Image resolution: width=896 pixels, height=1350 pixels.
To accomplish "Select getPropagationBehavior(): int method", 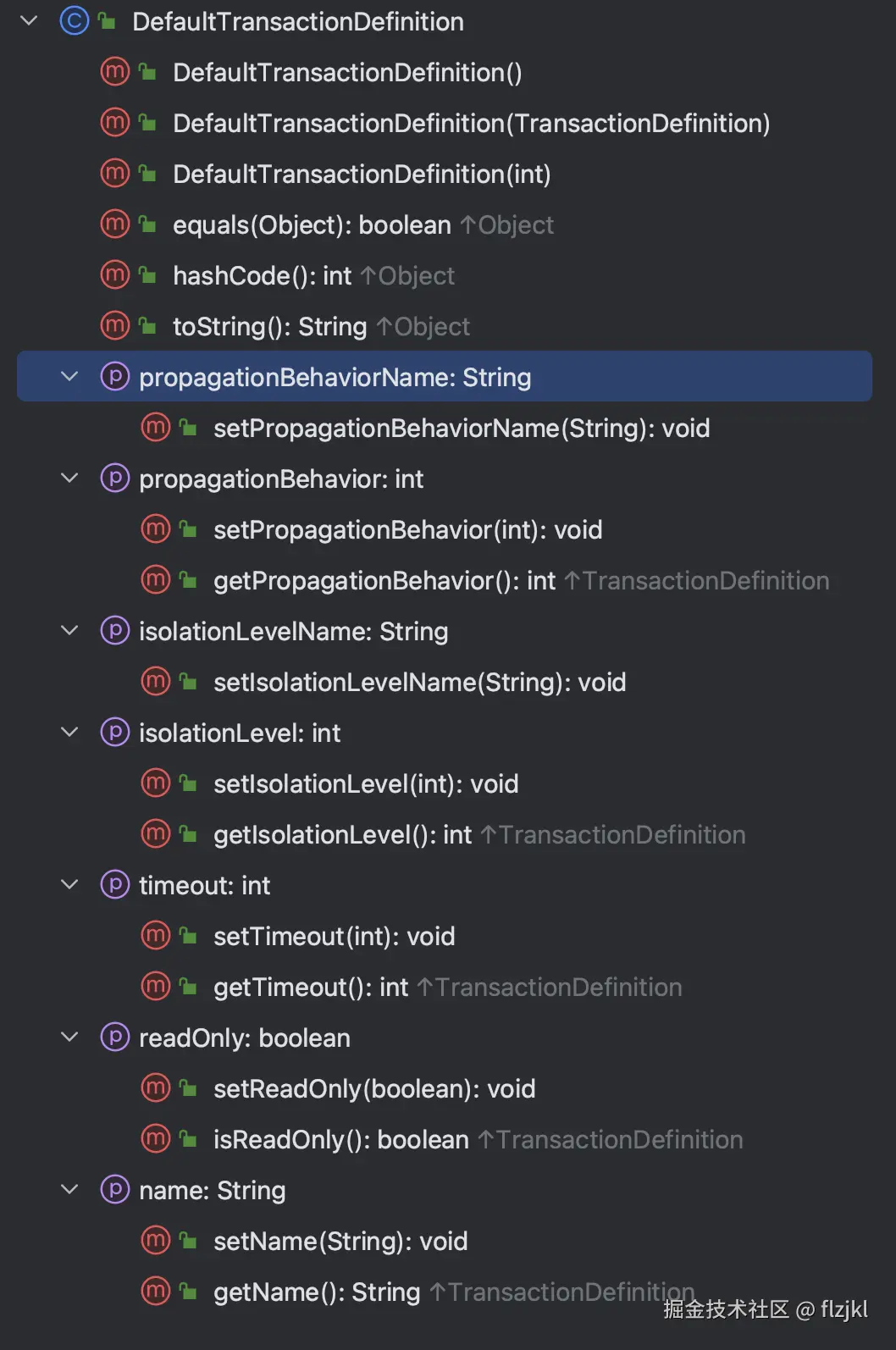I will coord(384,581).
